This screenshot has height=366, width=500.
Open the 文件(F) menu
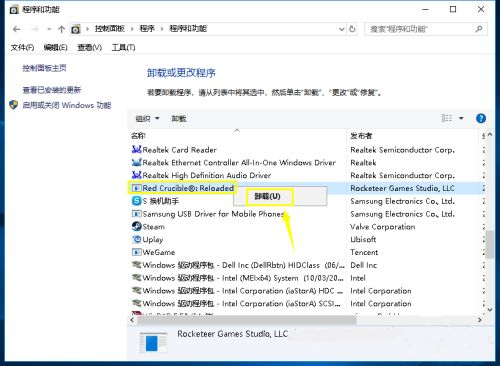22,47
